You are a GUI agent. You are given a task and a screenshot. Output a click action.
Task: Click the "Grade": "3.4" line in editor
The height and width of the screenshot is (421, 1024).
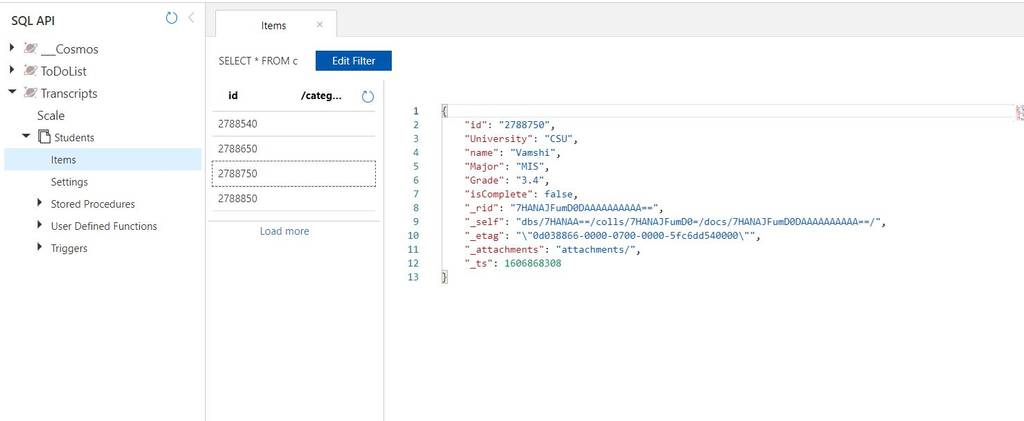[507, 180]
